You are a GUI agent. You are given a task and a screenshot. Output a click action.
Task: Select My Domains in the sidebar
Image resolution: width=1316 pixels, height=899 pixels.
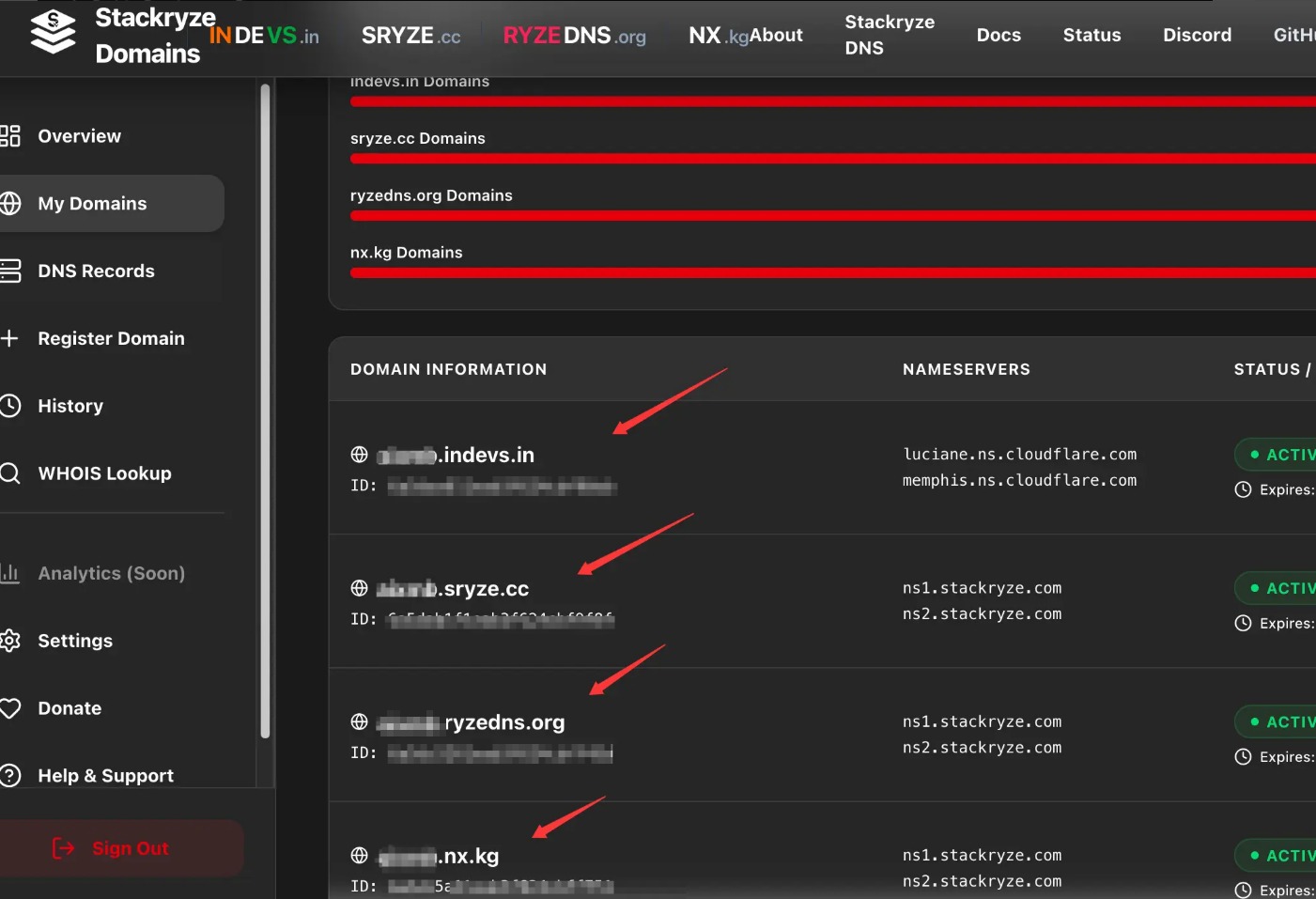112,204
